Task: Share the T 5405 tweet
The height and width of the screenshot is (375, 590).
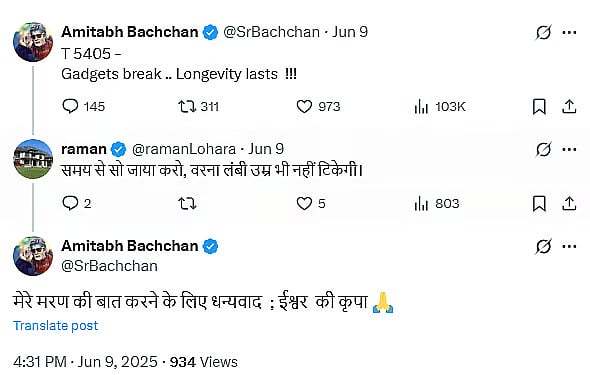Action: tap(569, 106)
